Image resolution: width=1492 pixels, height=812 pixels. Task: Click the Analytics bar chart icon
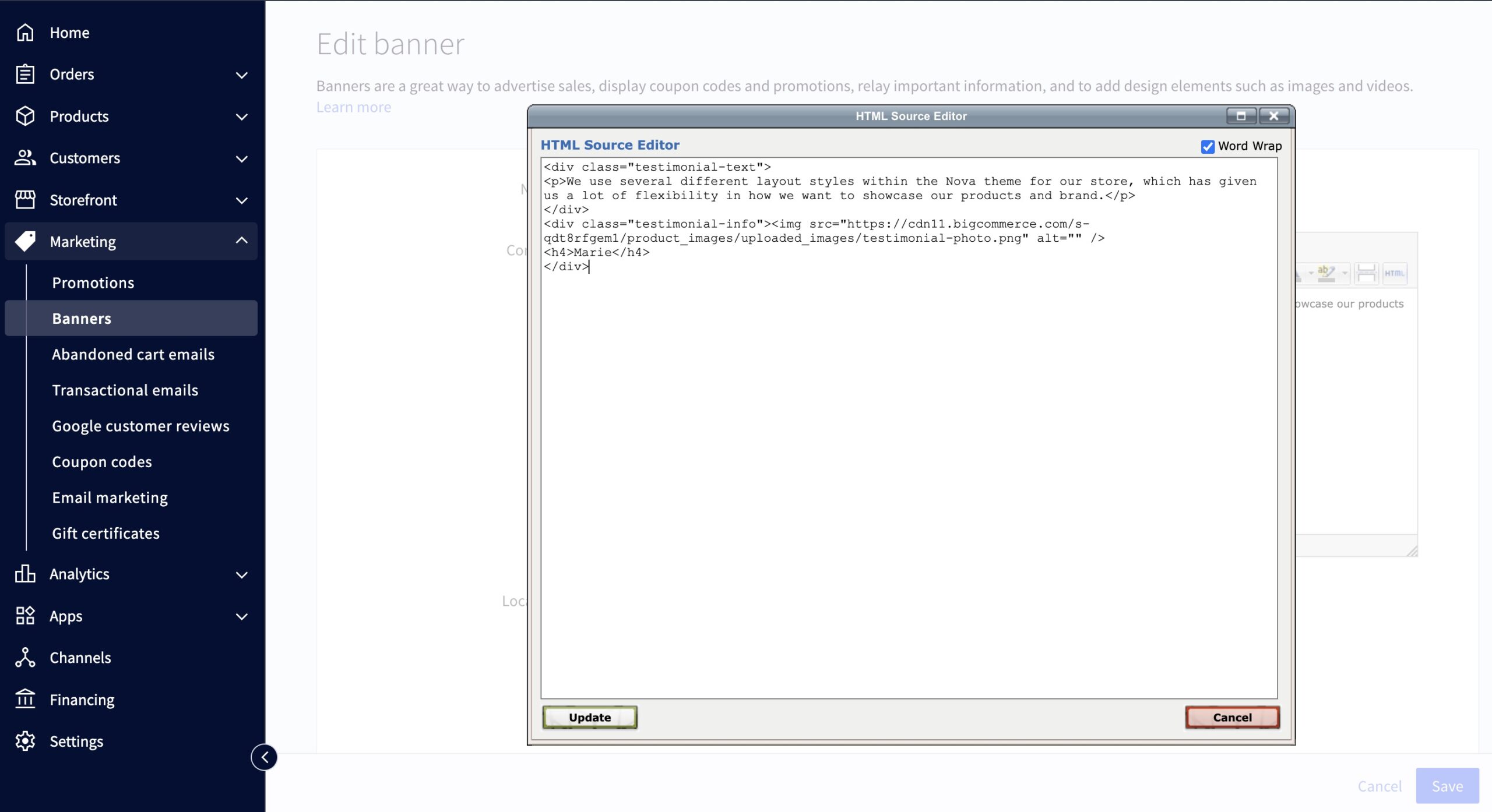pos(25,574)
